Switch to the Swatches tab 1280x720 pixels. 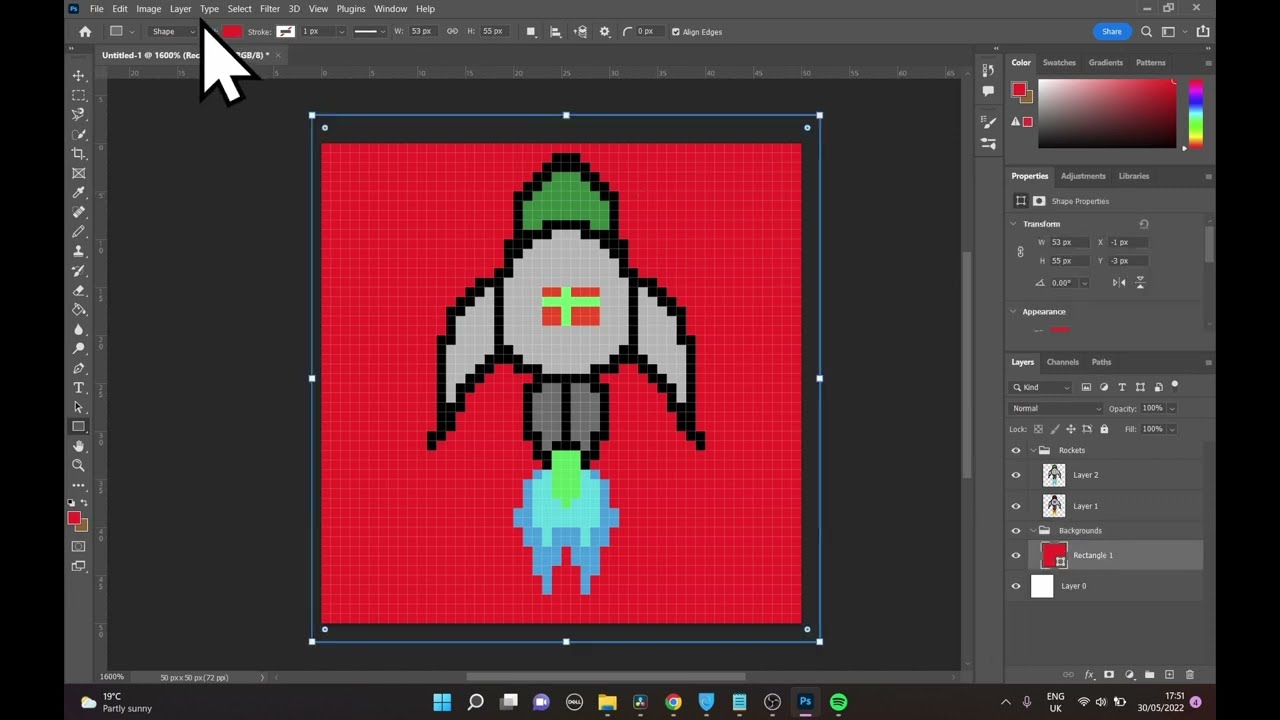point(1059,62)
